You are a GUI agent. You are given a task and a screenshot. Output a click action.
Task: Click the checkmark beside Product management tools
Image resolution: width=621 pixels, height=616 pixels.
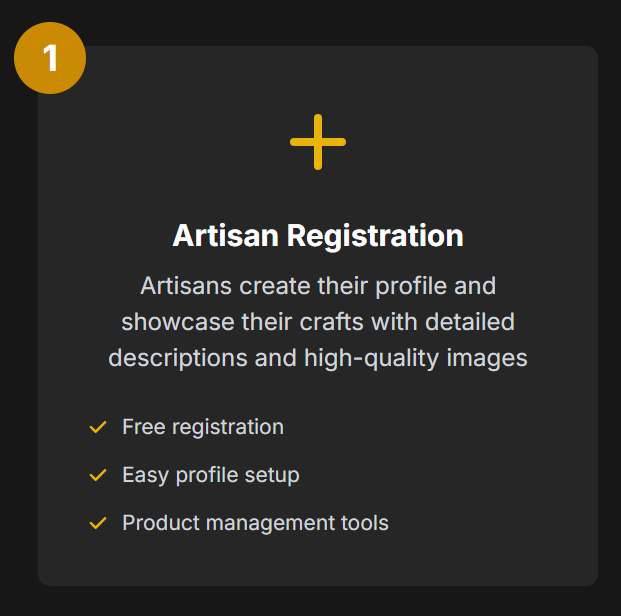tap(98, 523)
